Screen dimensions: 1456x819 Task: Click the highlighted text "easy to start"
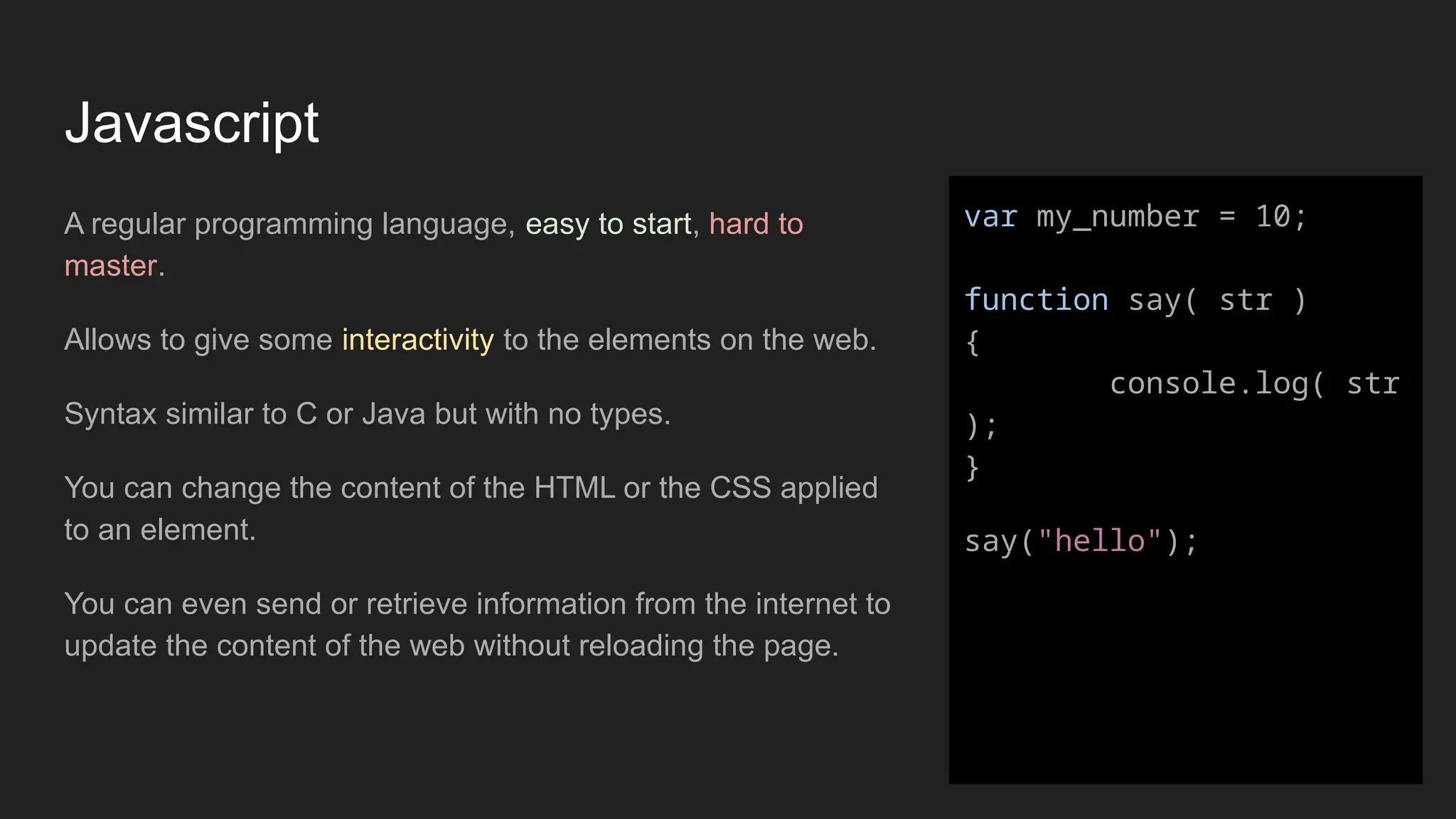[609, 225]
